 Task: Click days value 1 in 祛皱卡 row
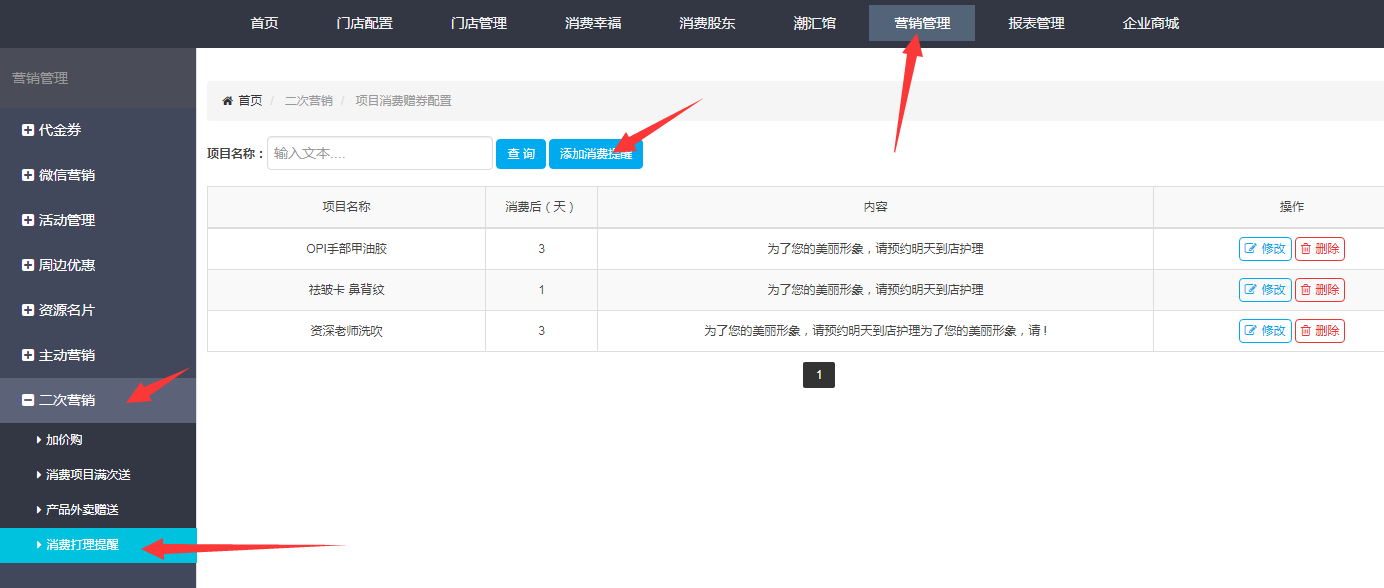541,290
